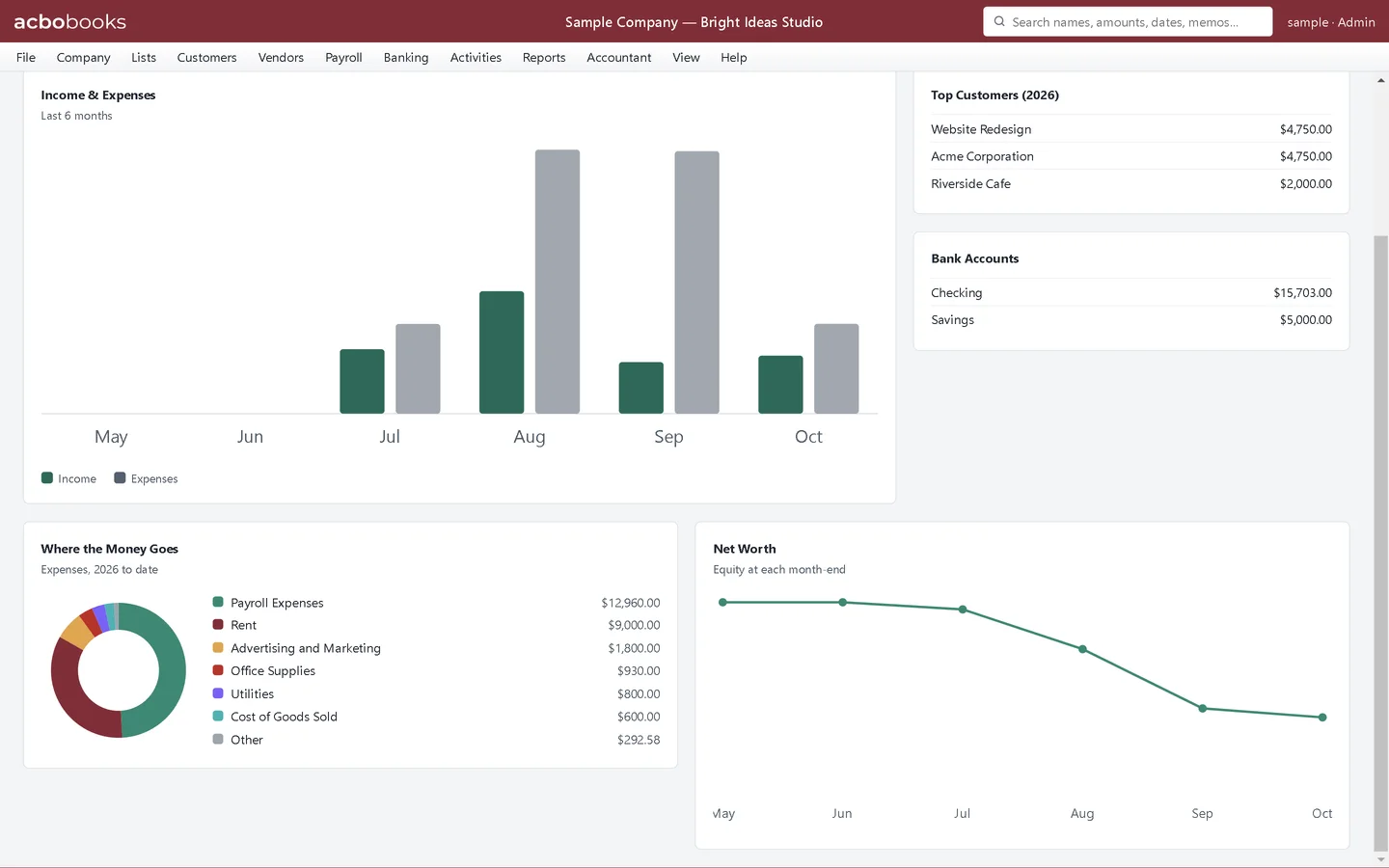Select the Riverside Cafe customer row
1389x868 pixels.
coord(1131,183)
